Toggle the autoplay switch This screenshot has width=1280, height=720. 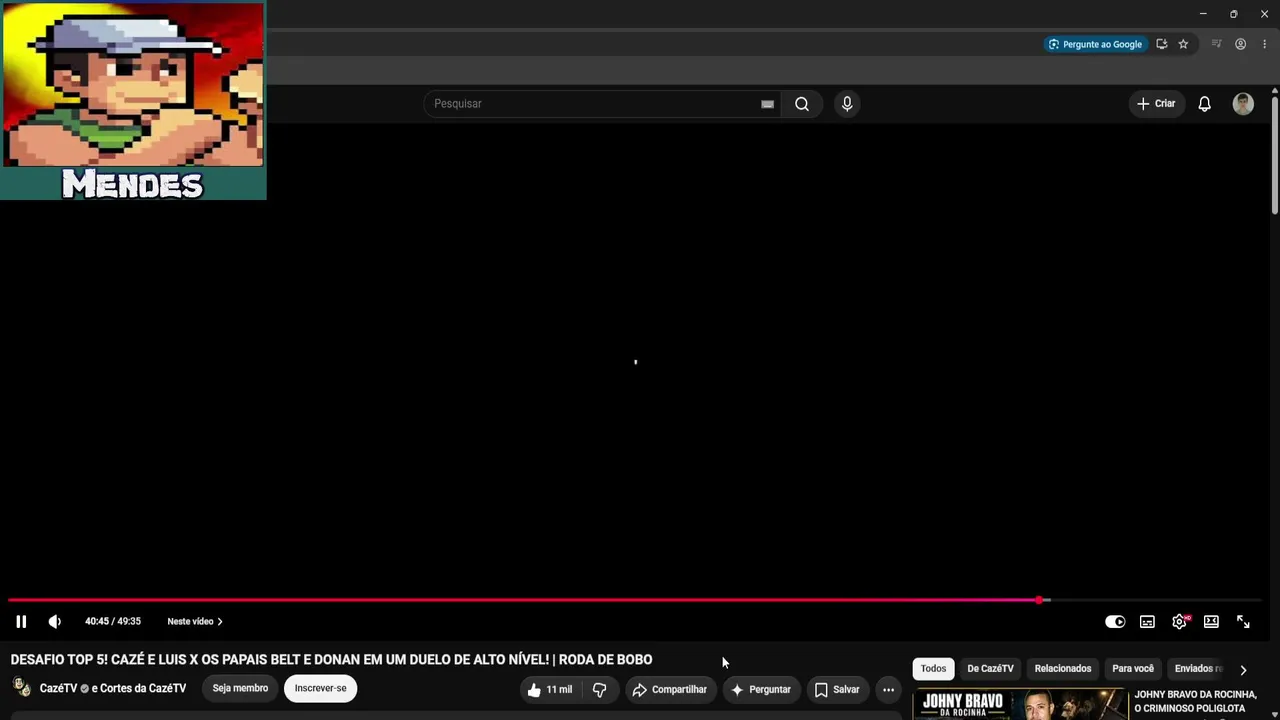[x=1115, y=621]
